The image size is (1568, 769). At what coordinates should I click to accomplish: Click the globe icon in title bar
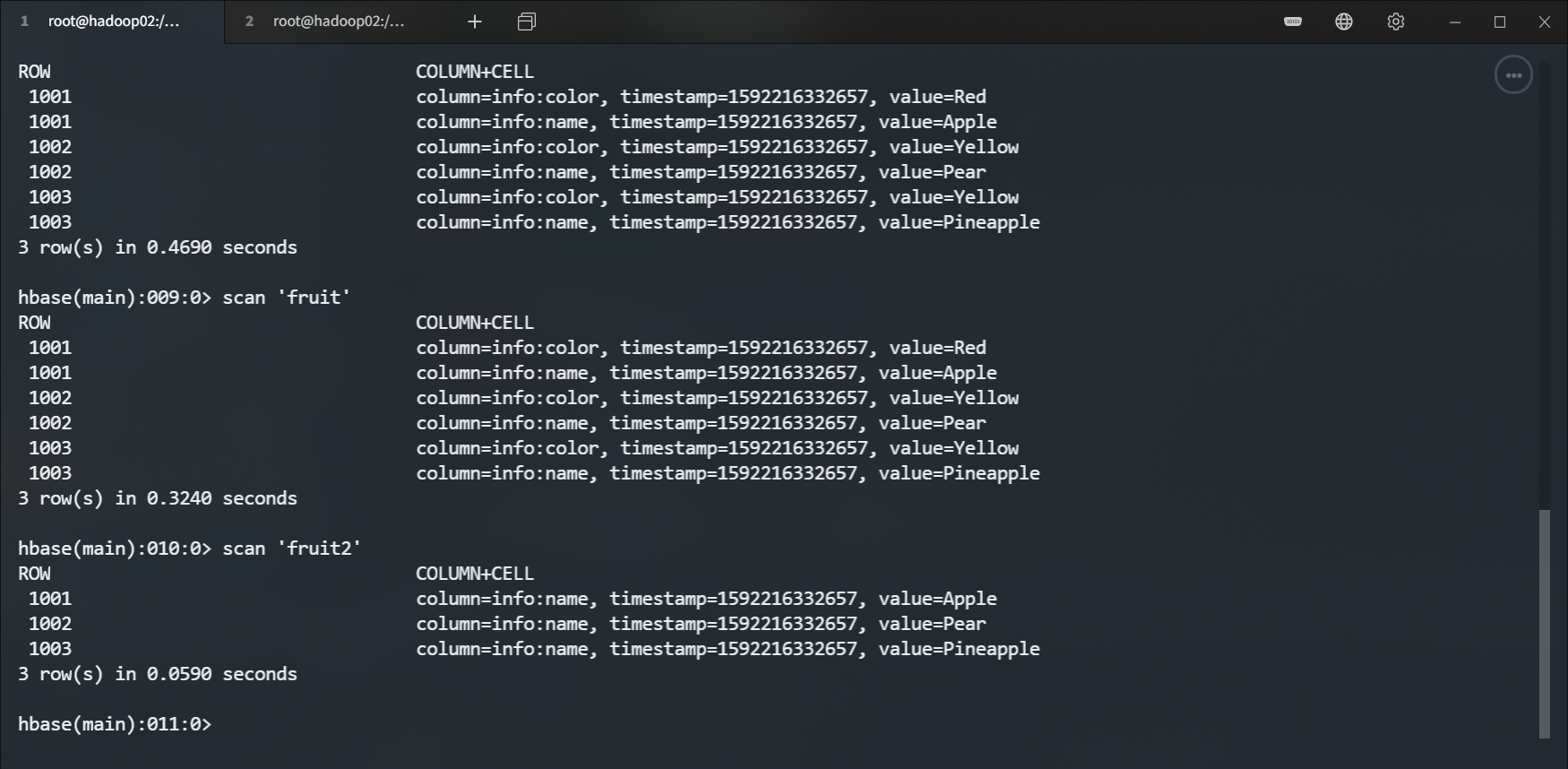[1344, 22]
